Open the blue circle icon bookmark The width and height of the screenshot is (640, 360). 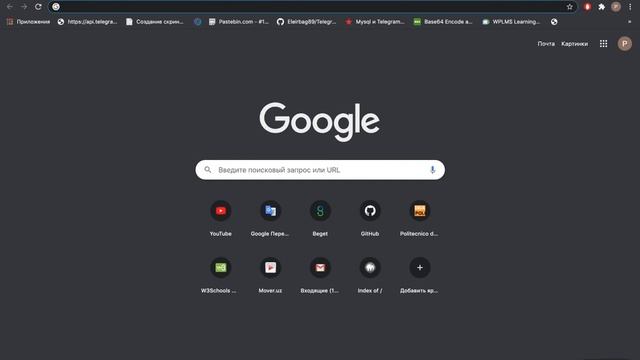198,22
